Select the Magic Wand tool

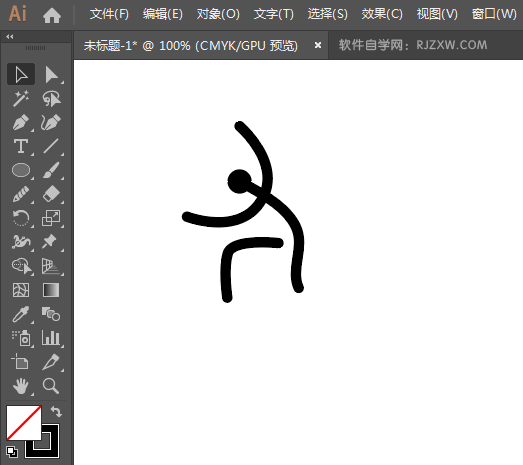(21, 98)
